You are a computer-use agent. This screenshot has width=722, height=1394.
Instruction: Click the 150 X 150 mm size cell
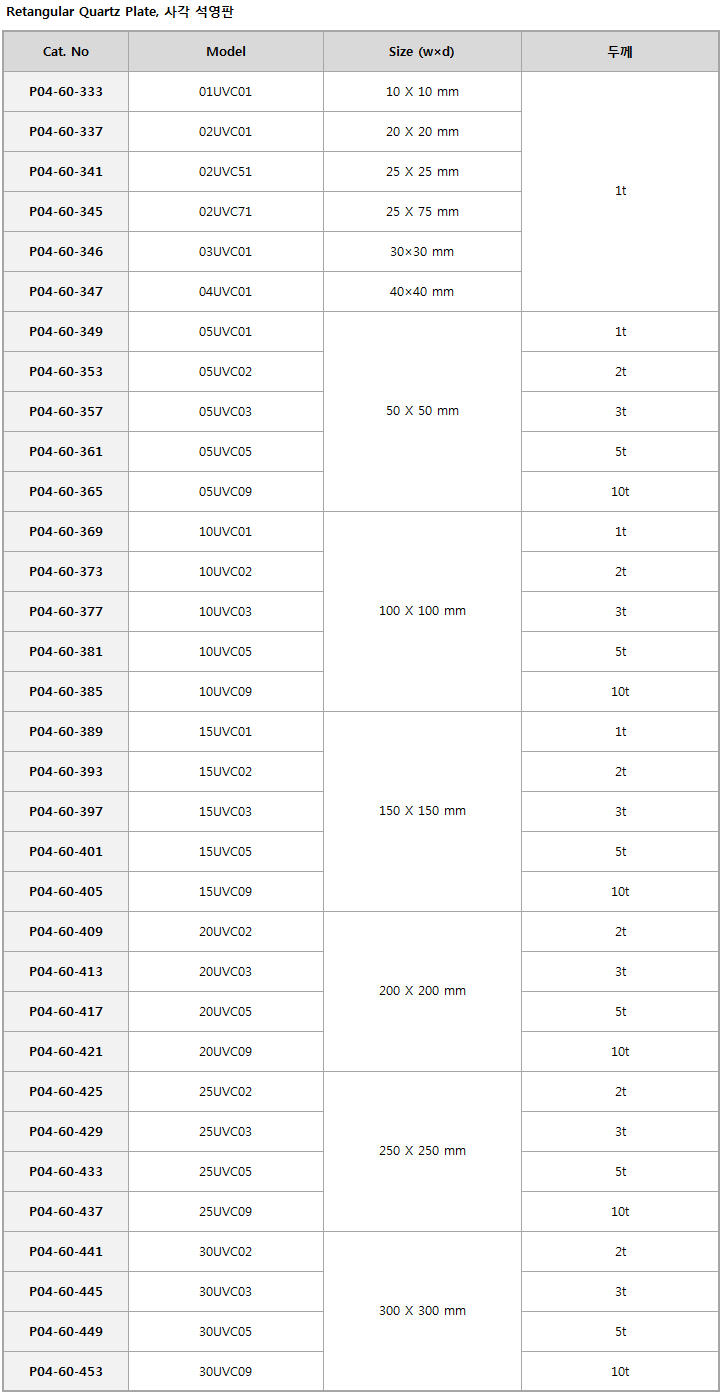pyautogui.click(x=422, y=811)
